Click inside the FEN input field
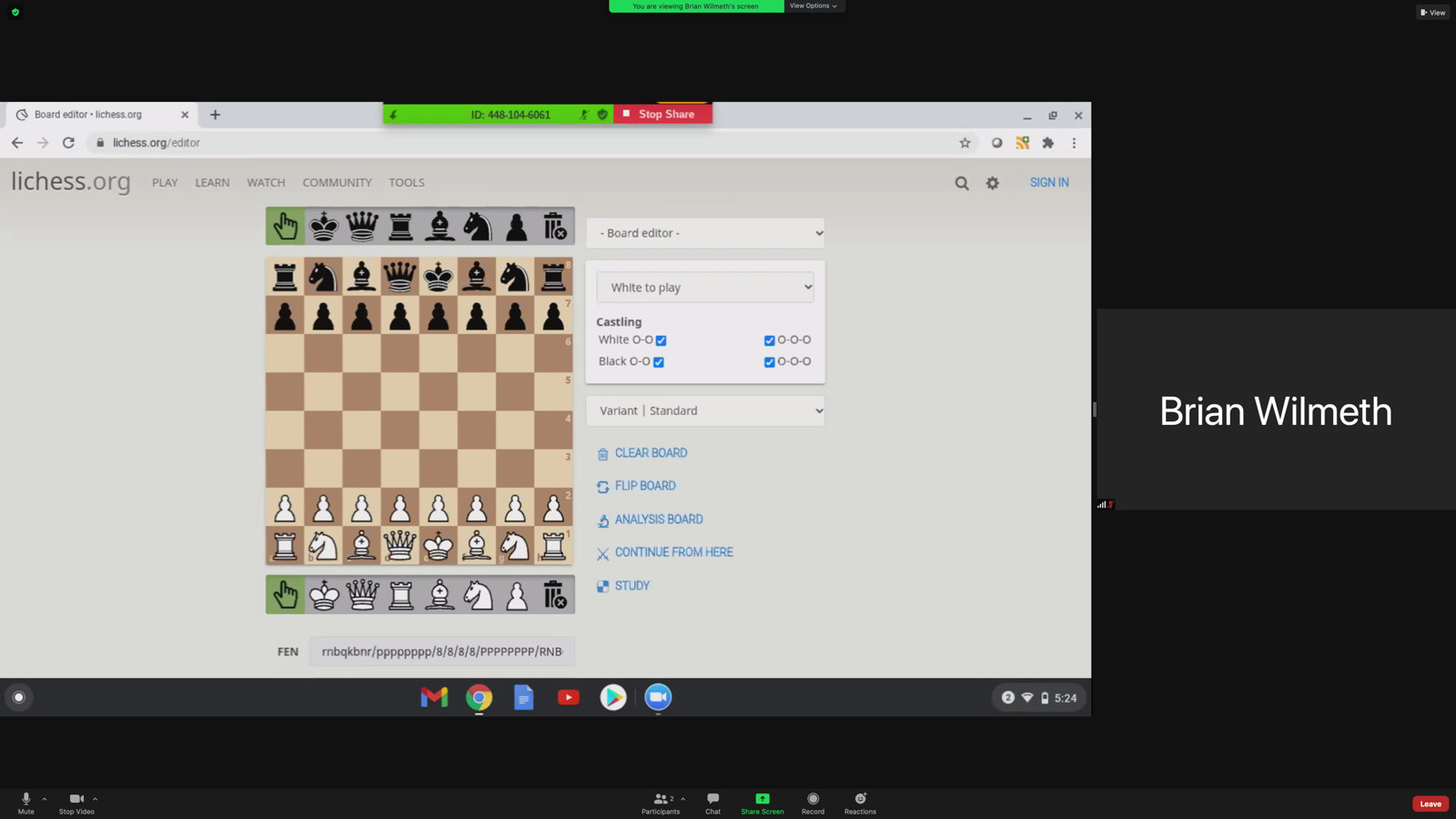This screenshot has height=819, width=1456. (x=441, y=652)
